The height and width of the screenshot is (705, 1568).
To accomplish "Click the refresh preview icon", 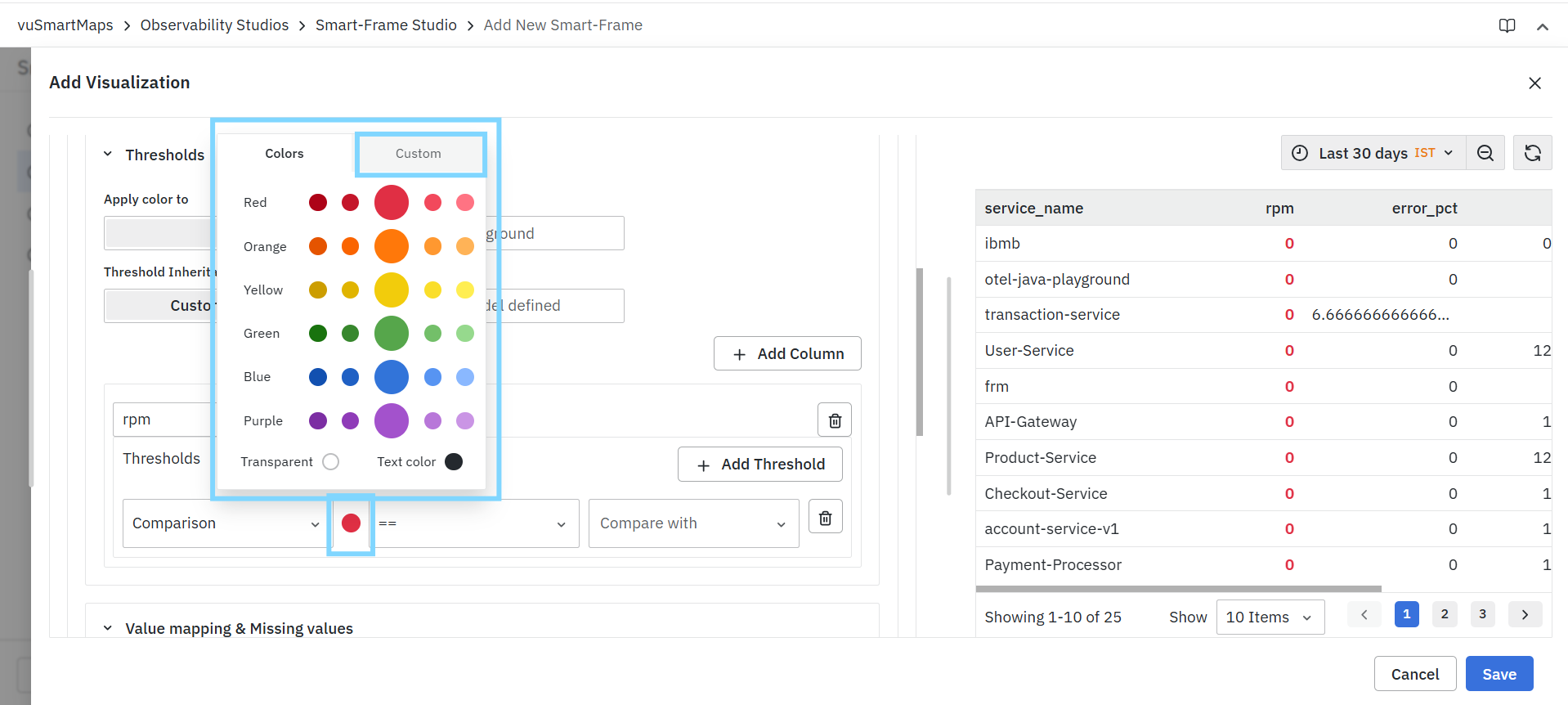I will click(1533, 153).
